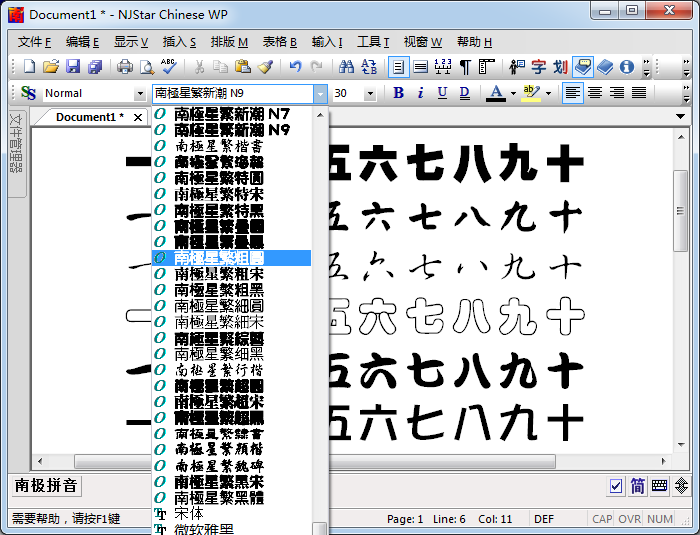The width and height of the screenshot is (700, 535).
Task: Toggle Double underline formatting
Action: pos(464,93)
